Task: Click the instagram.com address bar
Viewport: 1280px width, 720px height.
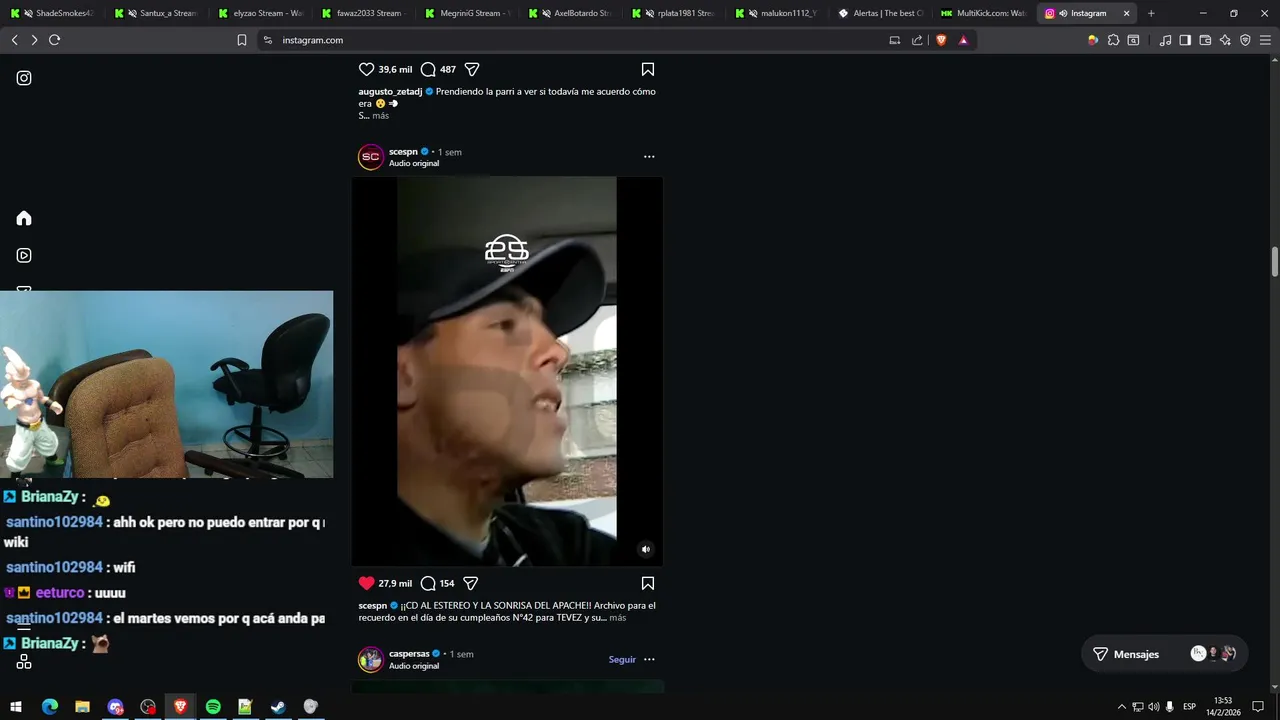Action: (x=560, y=40)
